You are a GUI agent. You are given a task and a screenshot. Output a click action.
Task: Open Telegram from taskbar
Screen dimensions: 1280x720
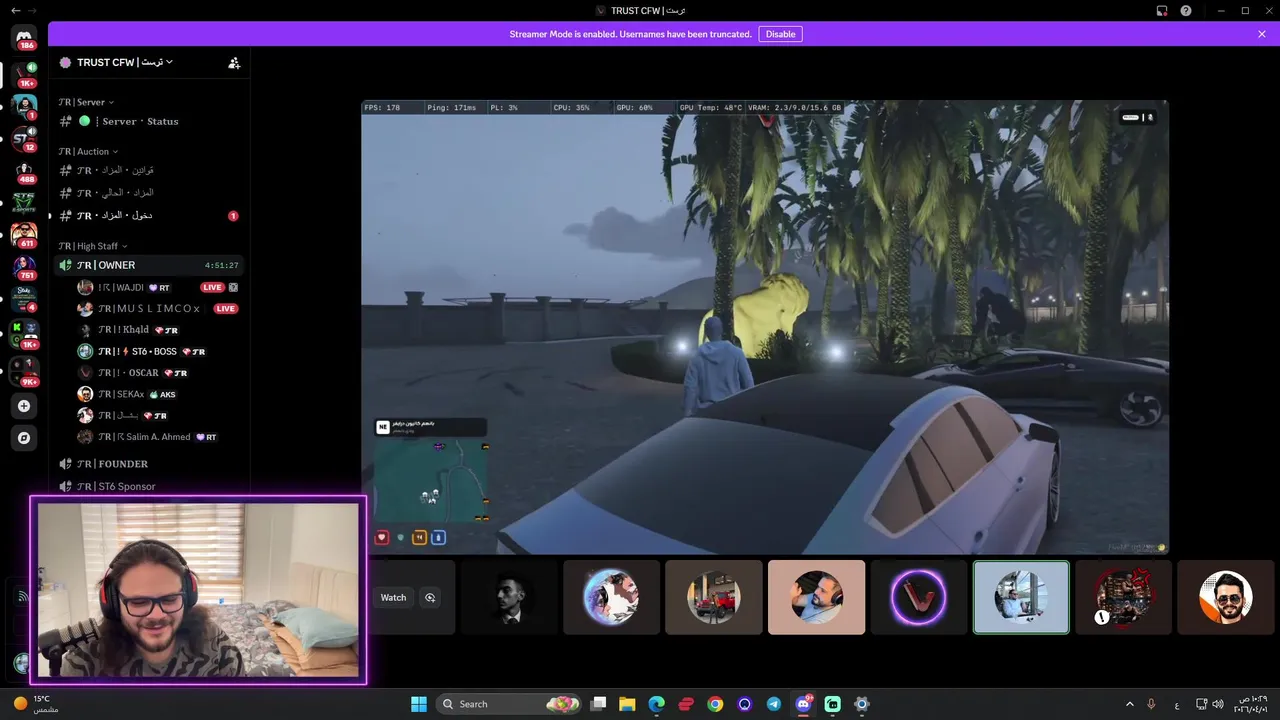pos(774,704)
